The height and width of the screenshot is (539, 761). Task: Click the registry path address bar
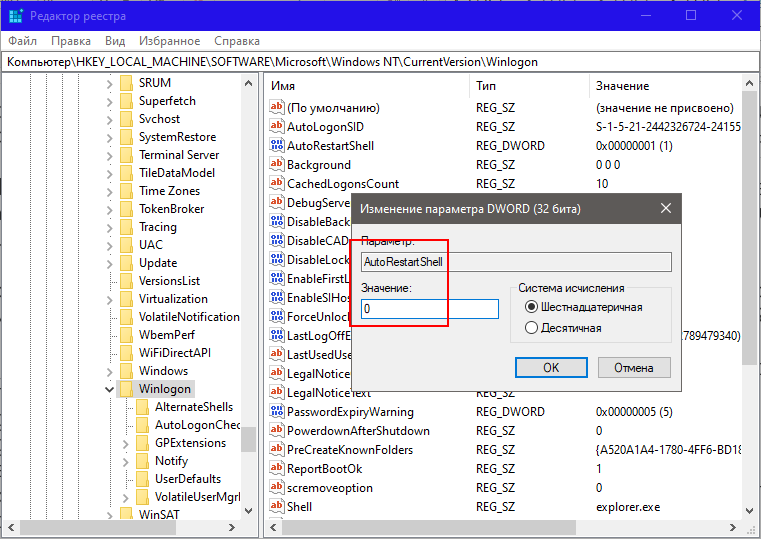380,62
